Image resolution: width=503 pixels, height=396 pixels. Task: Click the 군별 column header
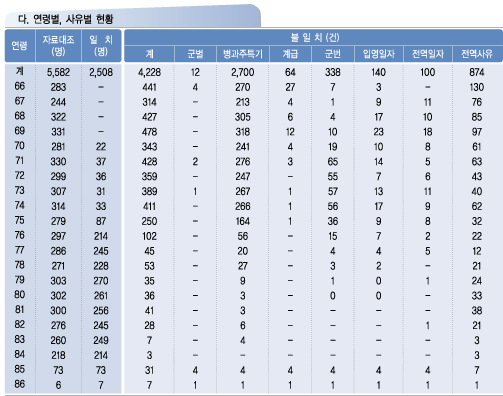[x=195, y=54]
